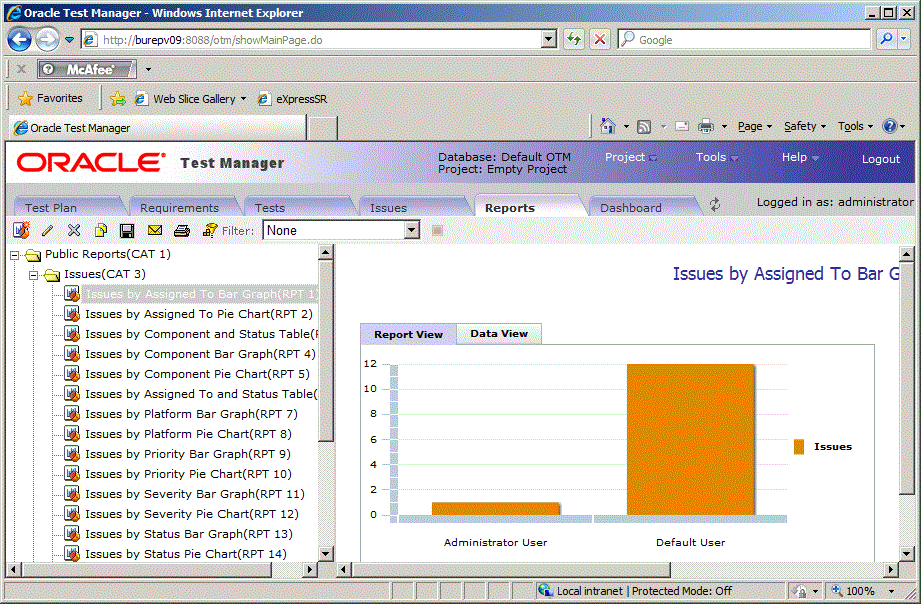Open the Oracle Help menu dropdown
The image size is (921, 604).
[x=800, y=157]
